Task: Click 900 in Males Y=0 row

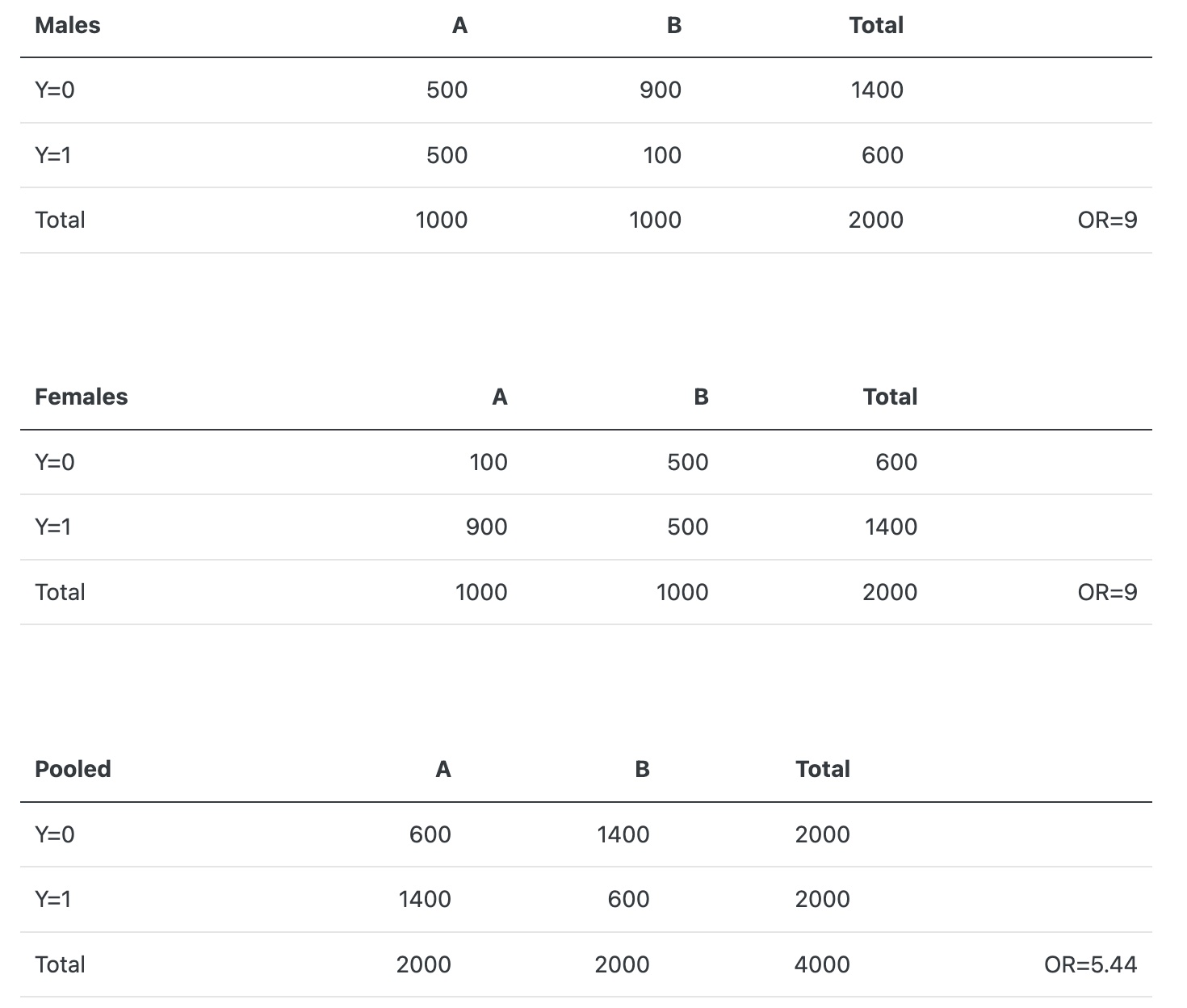Action: coord(661,90)
